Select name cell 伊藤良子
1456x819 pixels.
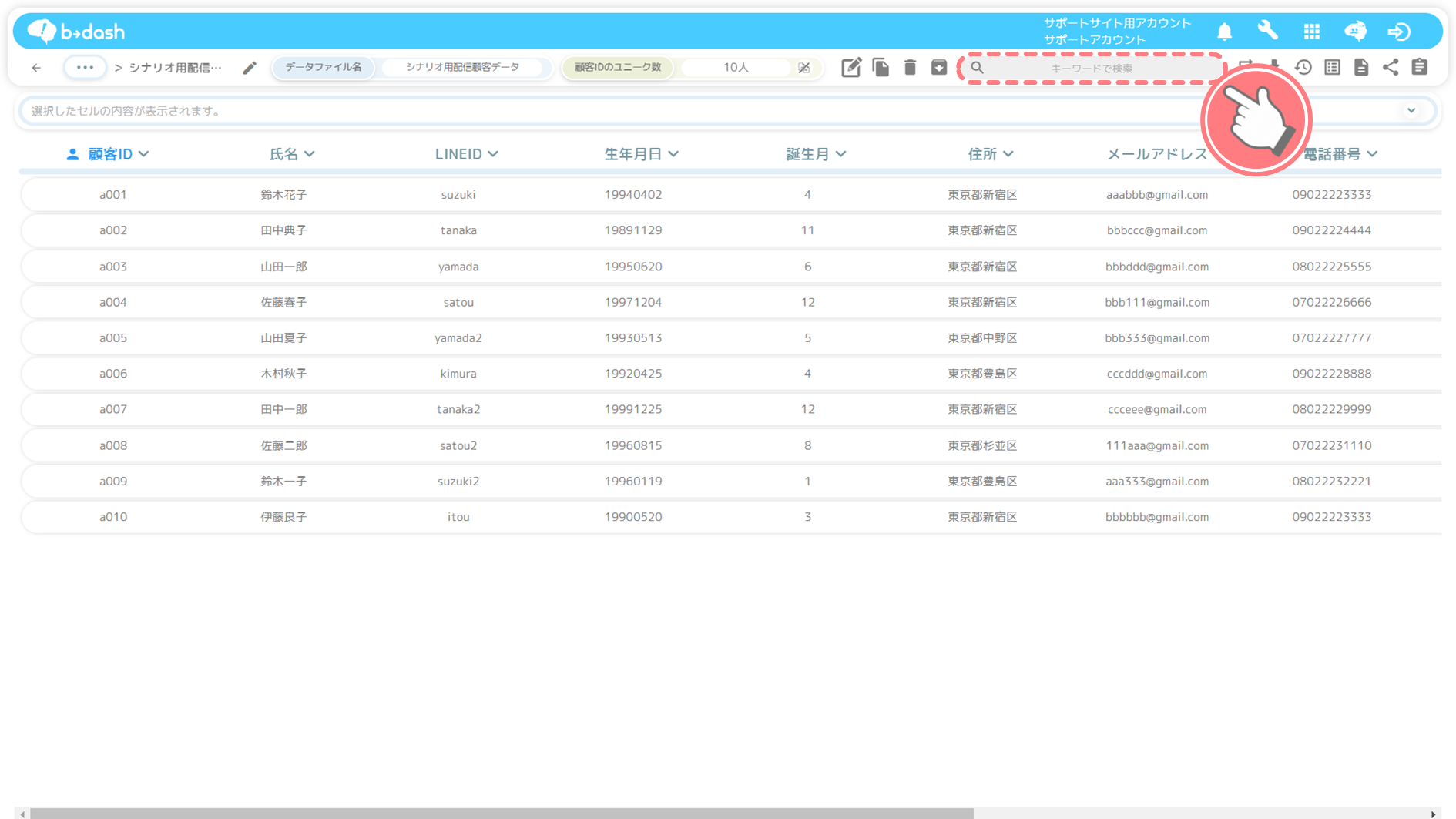(x=283, y=517)
